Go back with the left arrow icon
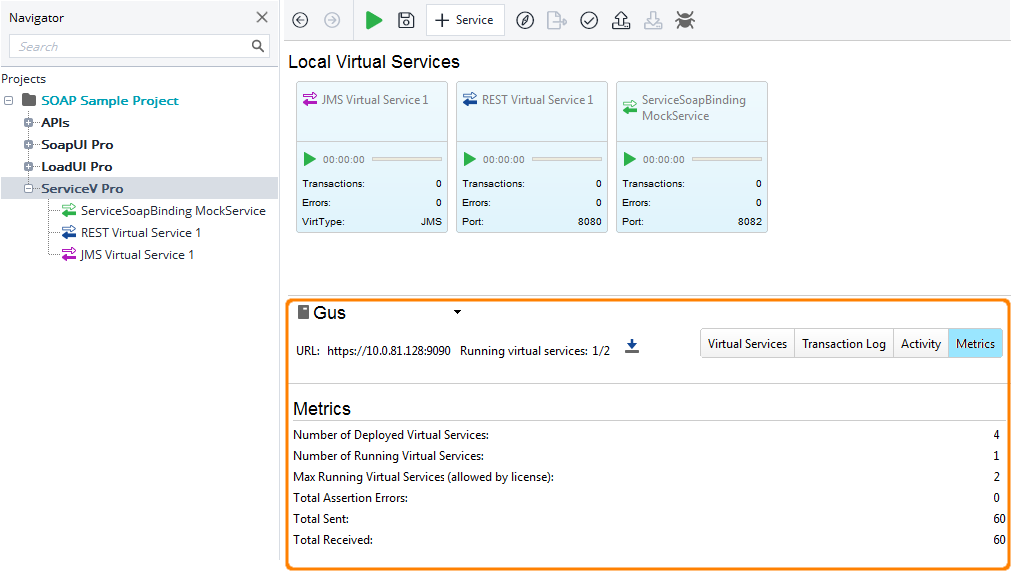Screen dimensions: 1011x572 tap(300, 21)
